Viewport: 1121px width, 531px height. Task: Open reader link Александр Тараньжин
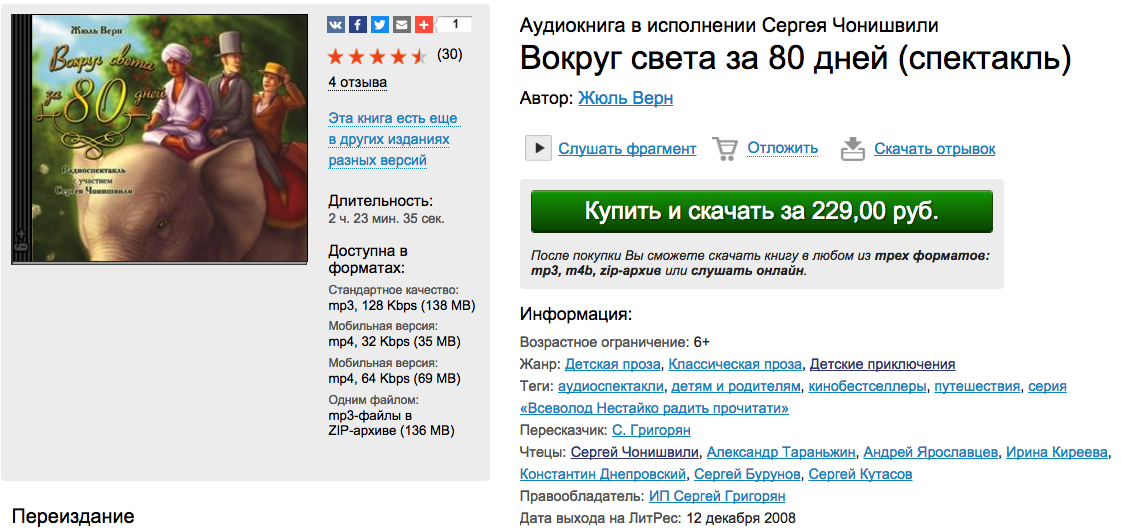[x=781, y=452]
